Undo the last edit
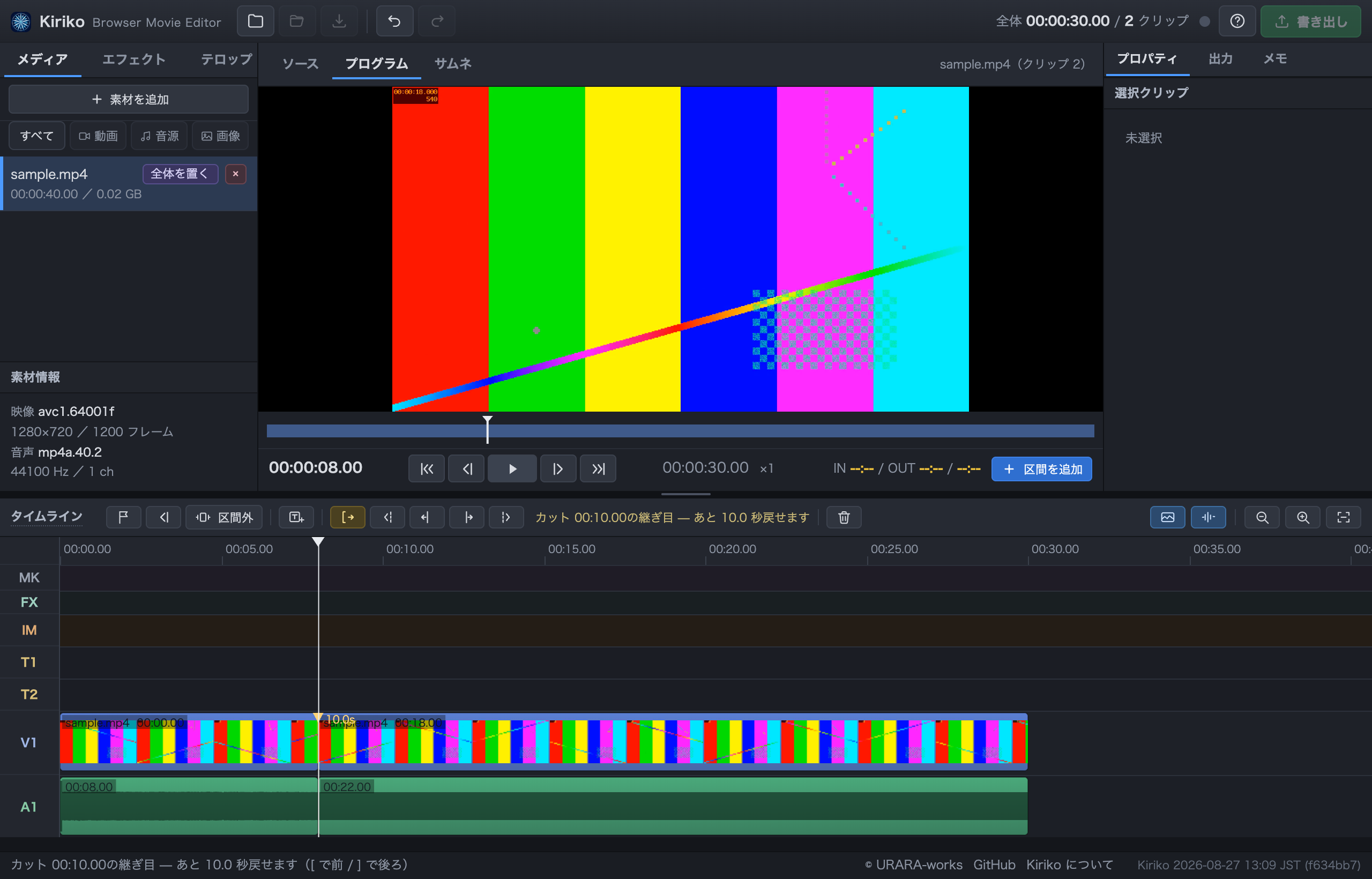This screenshot has width=1372, height=879. tap(394, 21)
